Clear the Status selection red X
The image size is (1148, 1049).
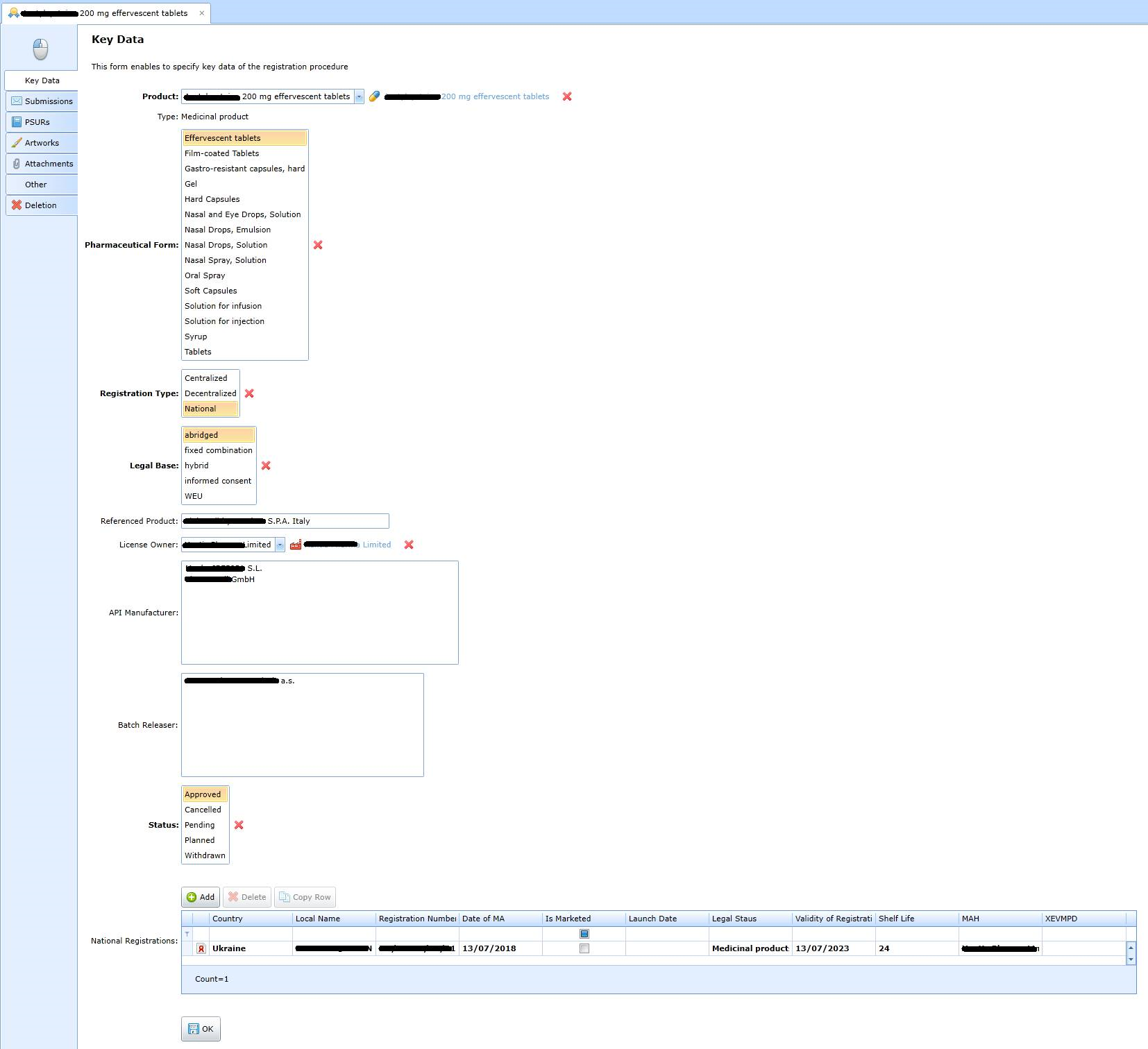point(239,825)
